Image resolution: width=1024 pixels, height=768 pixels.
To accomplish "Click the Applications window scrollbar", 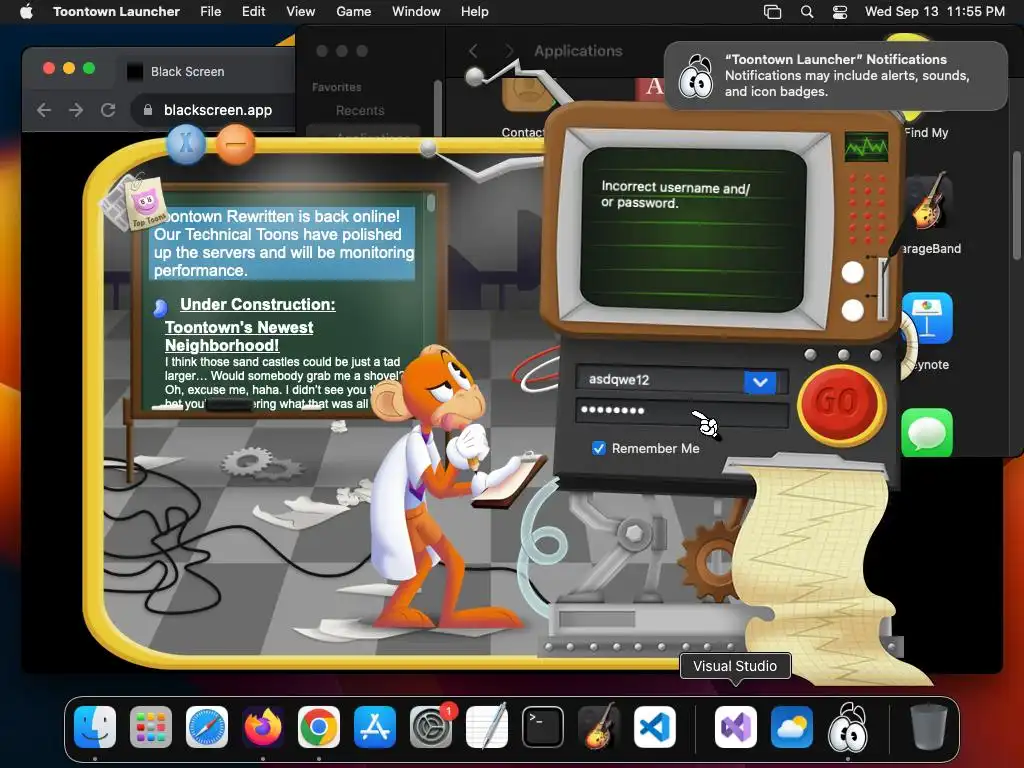I will 1016,204.
